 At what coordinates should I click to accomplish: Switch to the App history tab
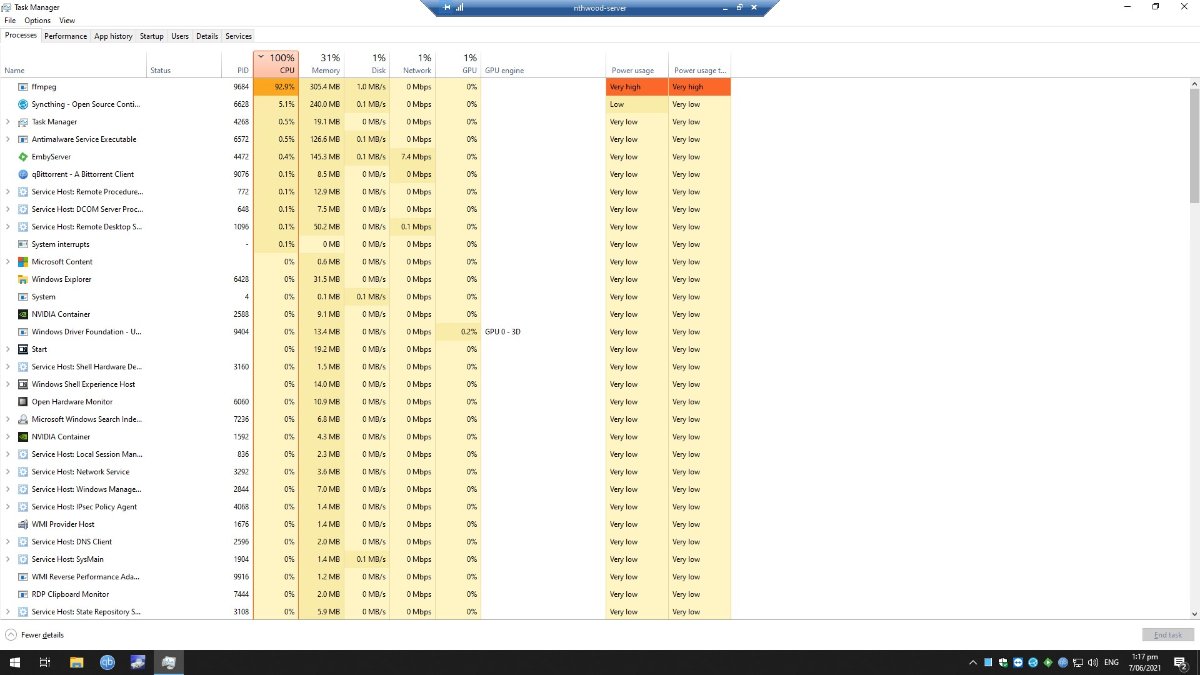[113, 36]
